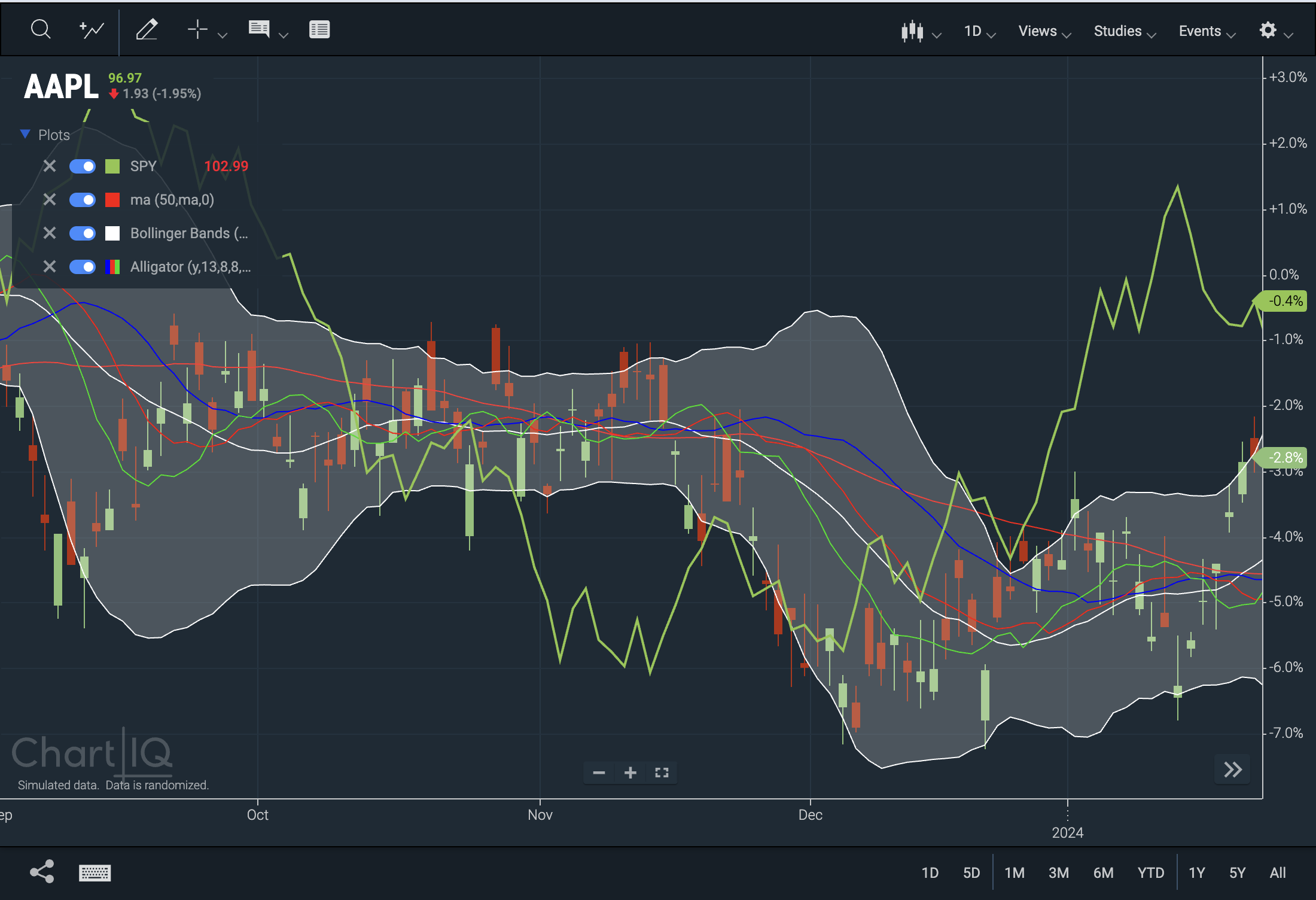Set range to 3M

click(x=1059, y=873)
